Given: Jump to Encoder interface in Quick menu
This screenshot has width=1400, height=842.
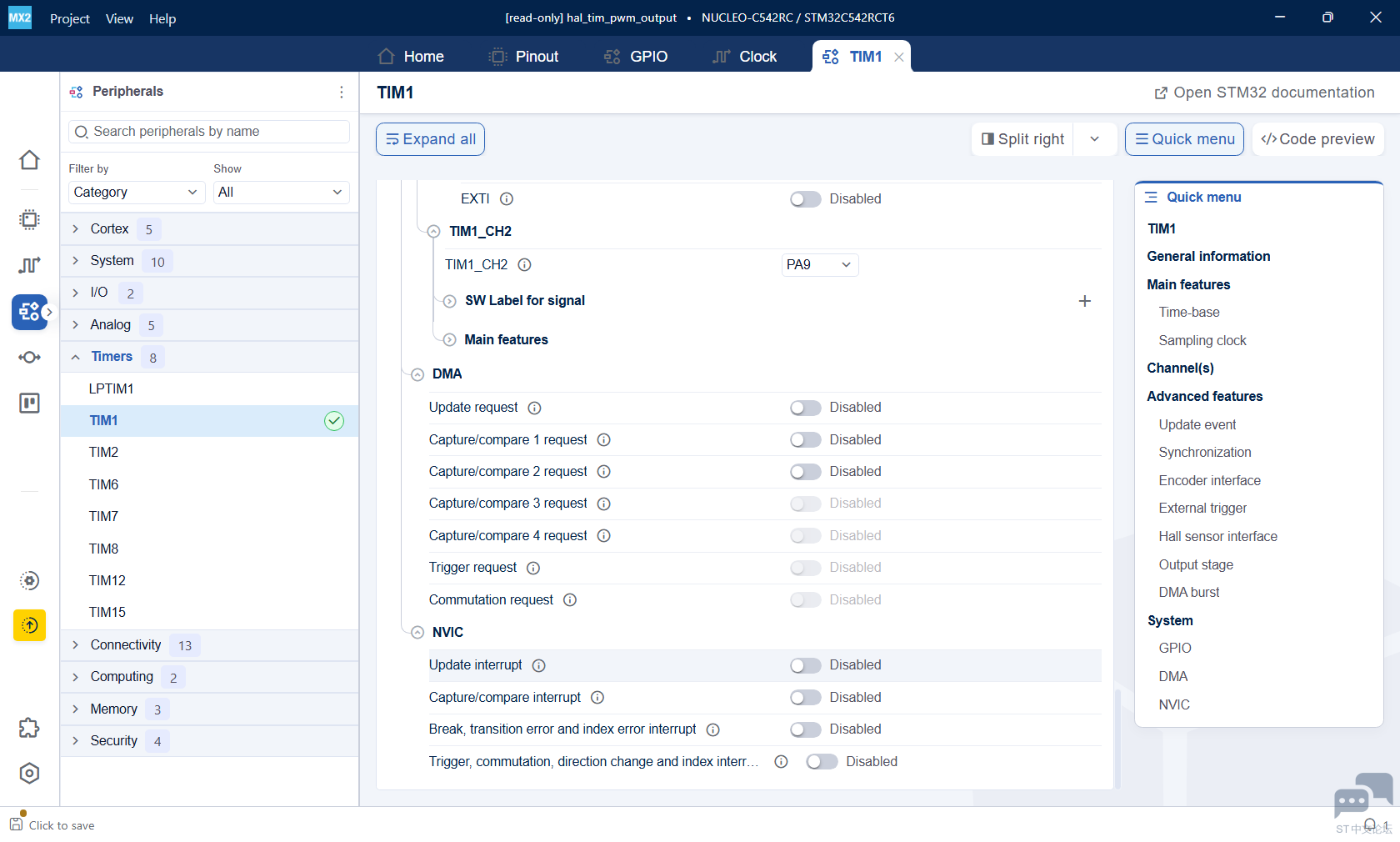Looking at the screenshot, I should (x=1209, y=480).
